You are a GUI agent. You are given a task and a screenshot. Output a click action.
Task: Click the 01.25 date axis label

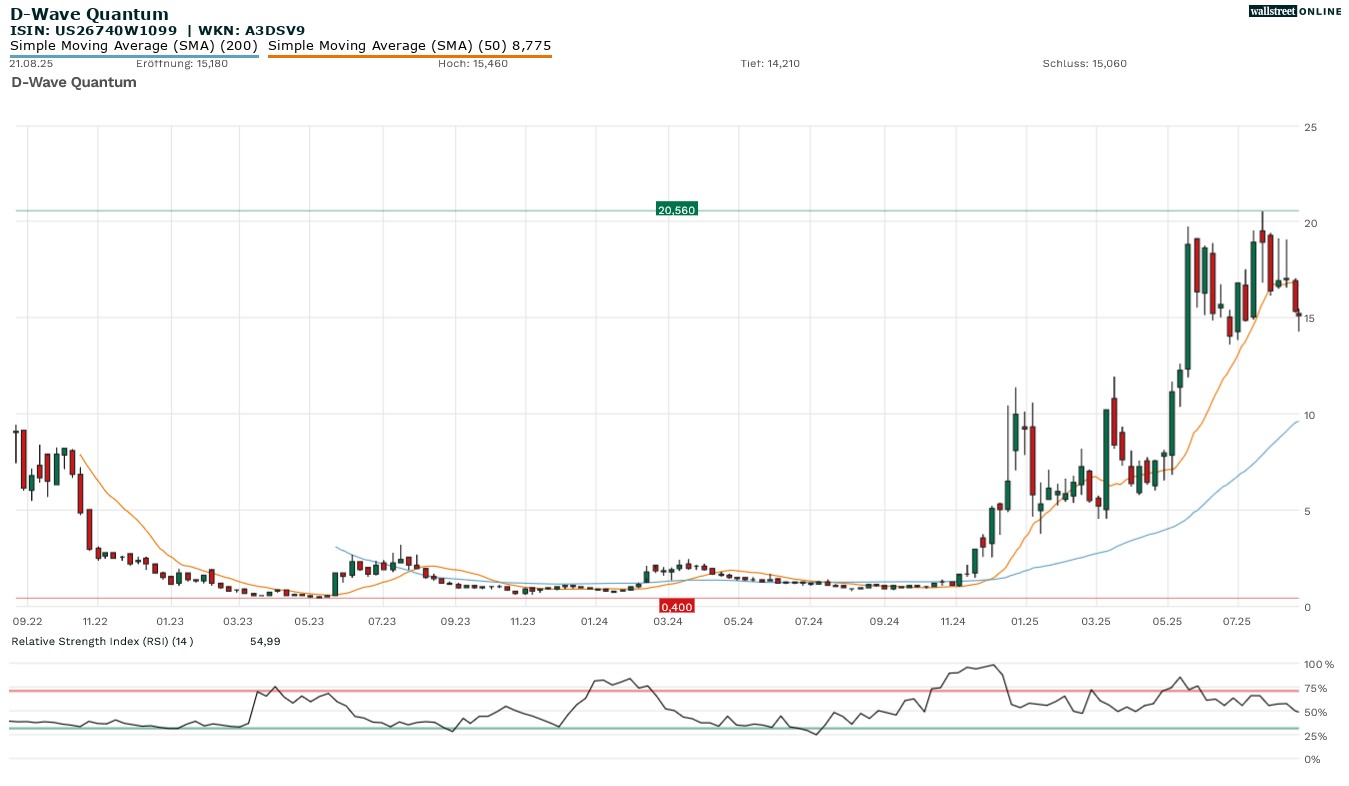click(1025, 621)
